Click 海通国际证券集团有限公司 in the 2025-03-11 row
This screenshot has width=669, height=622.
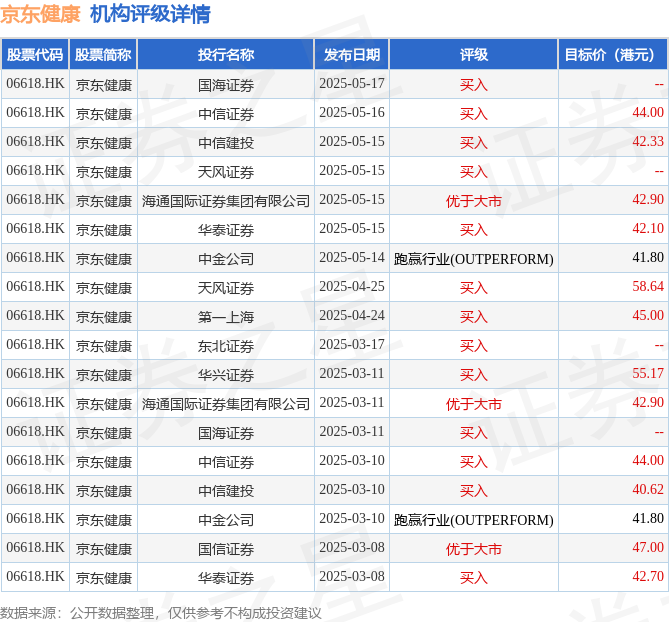[226, 404]
